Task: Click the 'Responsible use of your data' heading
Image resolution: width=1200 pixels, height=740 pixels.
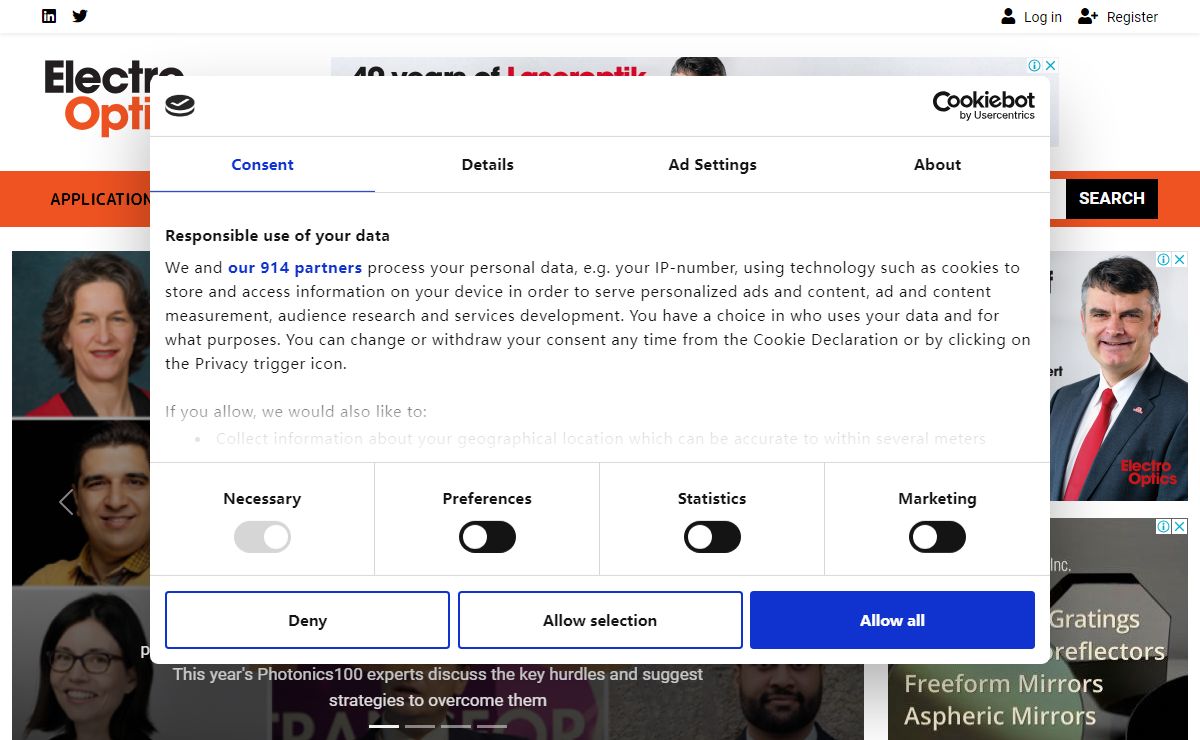Action: click(277, 236)
